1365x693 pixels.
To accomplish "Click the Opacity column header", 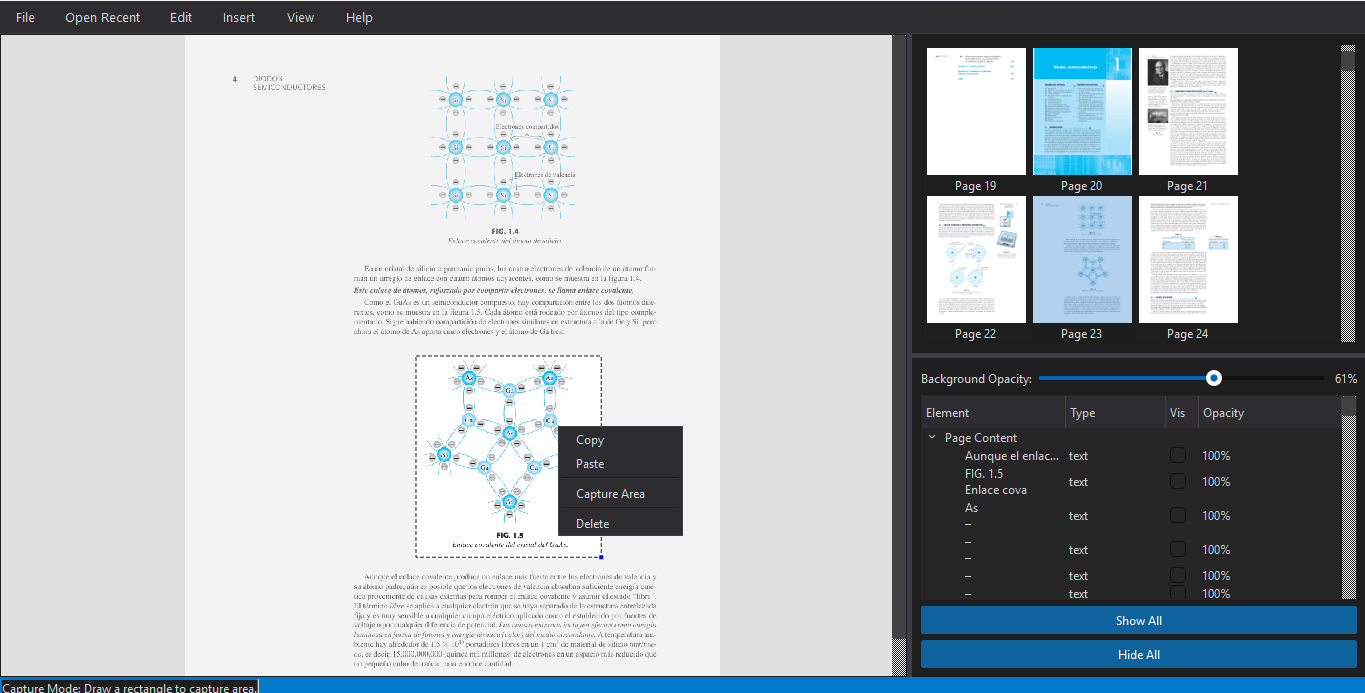I will coord(1223,413).
